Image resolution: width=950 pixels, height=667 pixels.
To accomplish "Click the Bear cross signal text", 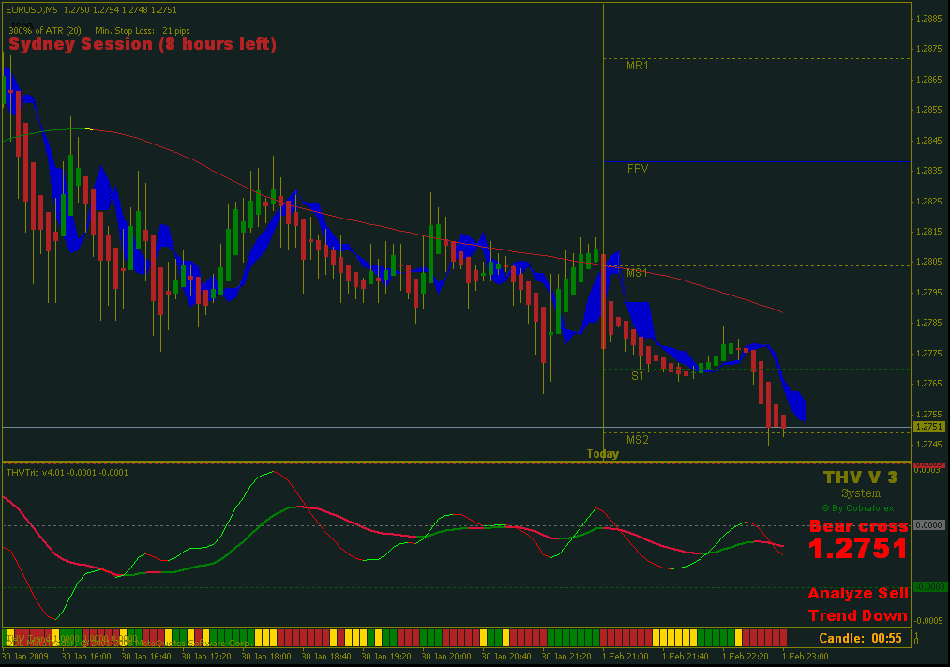I will 858,526.
